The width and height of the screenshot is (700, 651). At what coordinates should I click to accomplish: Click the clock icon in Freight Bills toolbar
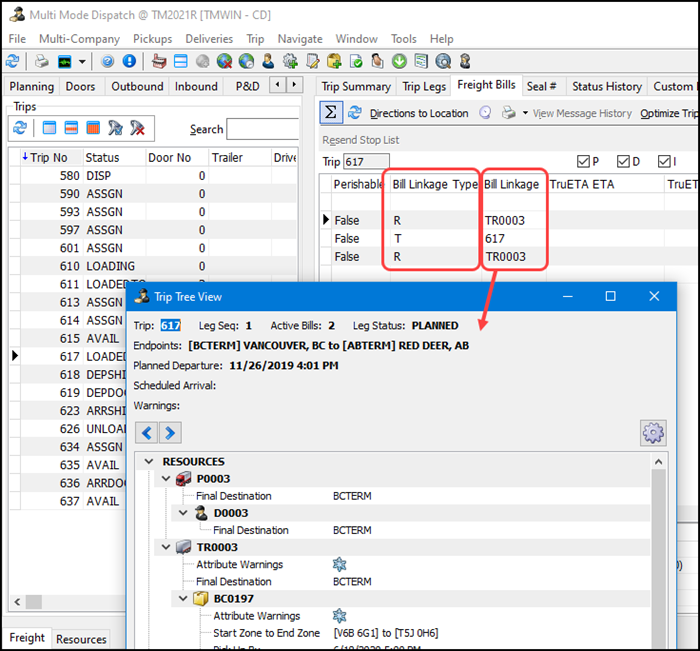tap(485, 113)
